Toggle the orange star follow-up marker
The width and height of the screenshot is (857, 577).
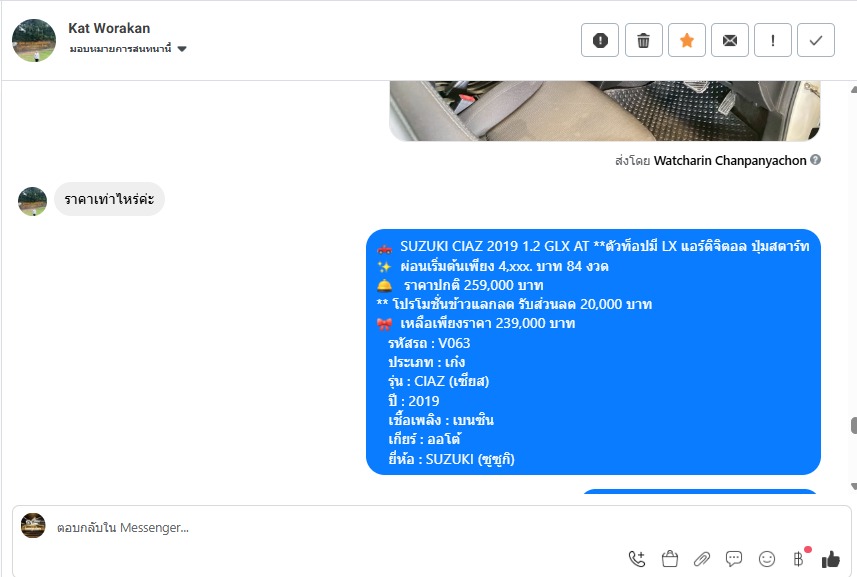pos(686,40)
